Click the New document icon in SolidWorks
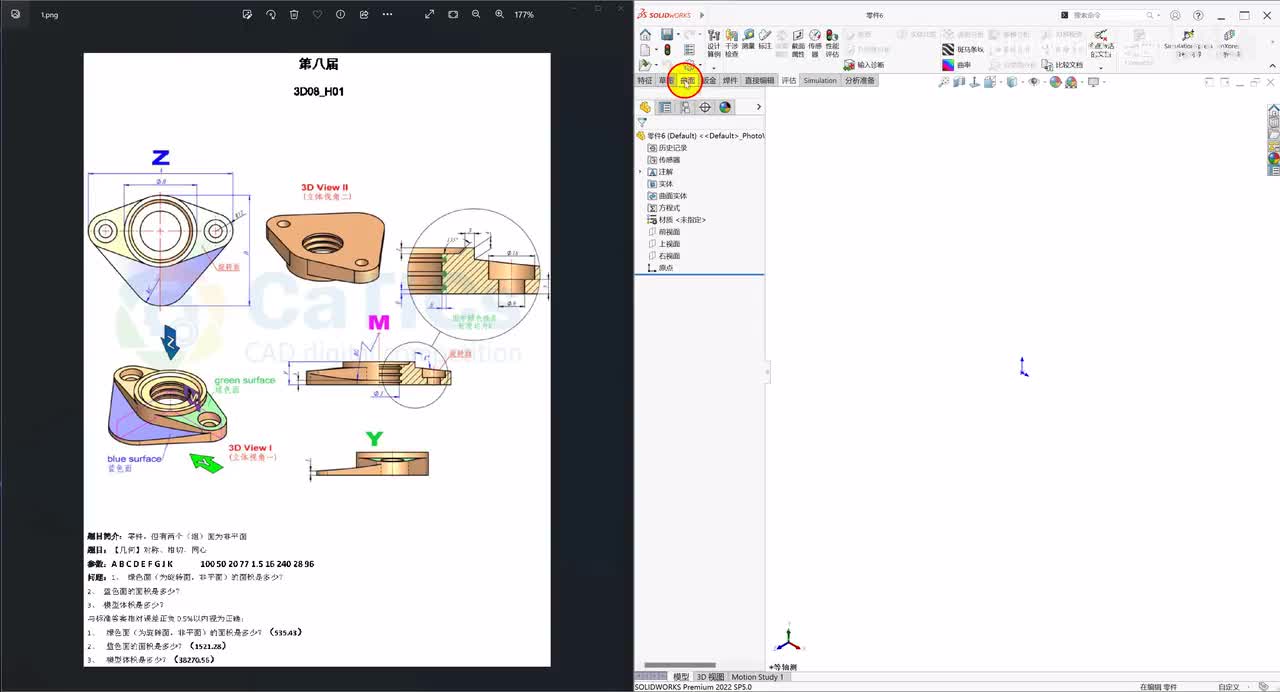The height and width of the screenshot is (692, 1280). 645,50
